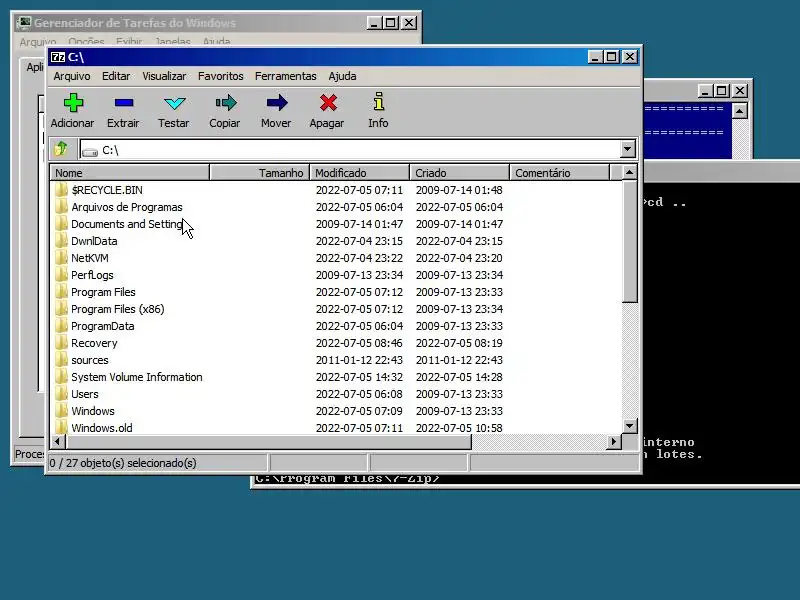Screen dimensions: 800x600
Task: Select the DwnlData folder icon
Action: (61, 241)
